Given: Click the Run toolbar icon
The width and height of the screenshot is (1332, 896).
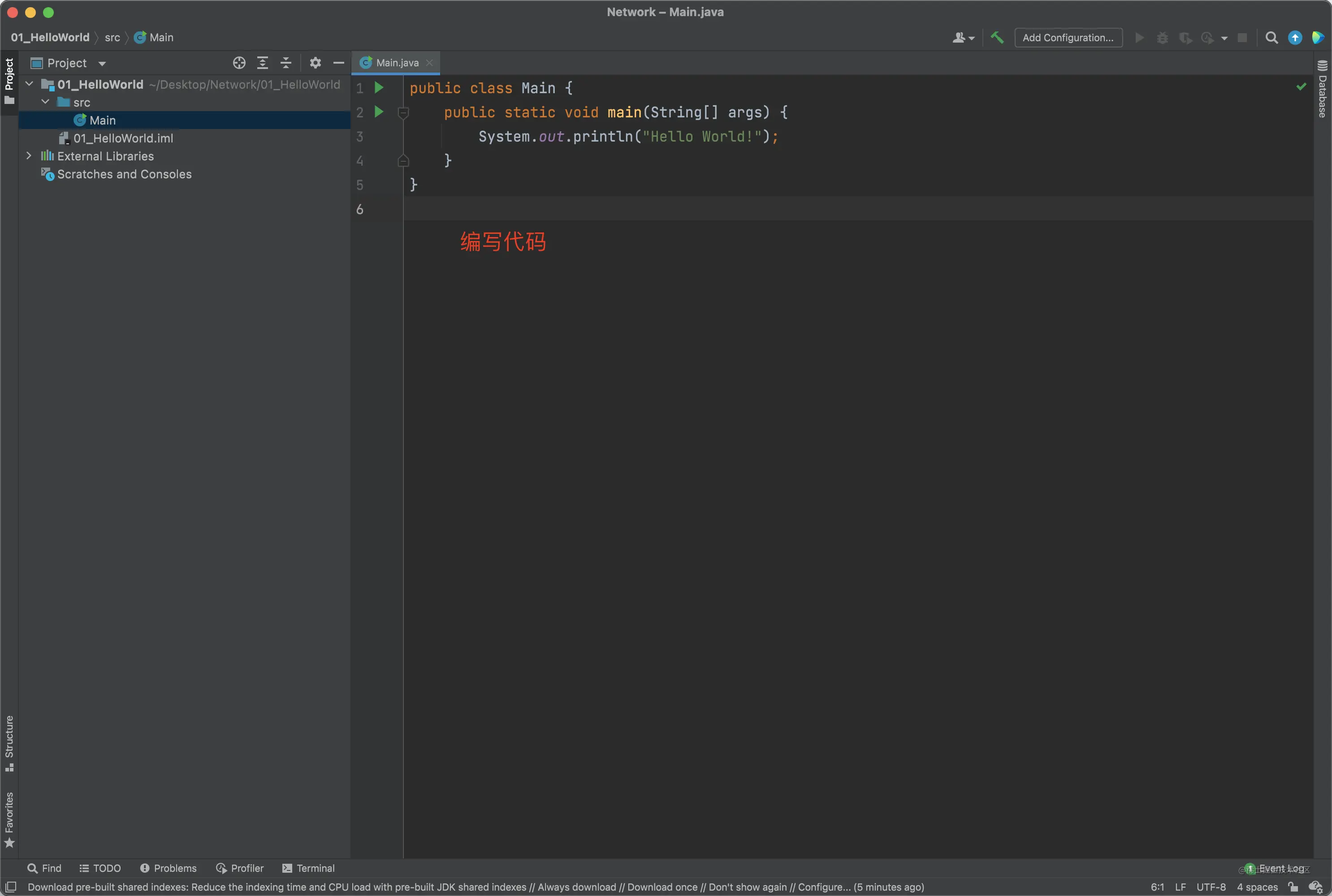Looking at the screenshot, I should pyautogui.click(x=1139, y=38).
